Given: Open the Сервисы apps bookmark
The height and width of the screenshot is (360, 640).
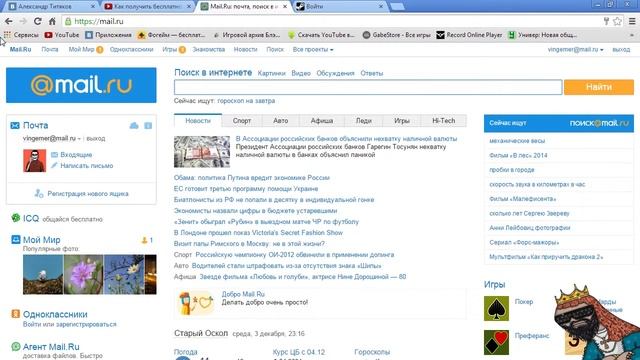Looking at the screenshot, I should click(21, 35).
